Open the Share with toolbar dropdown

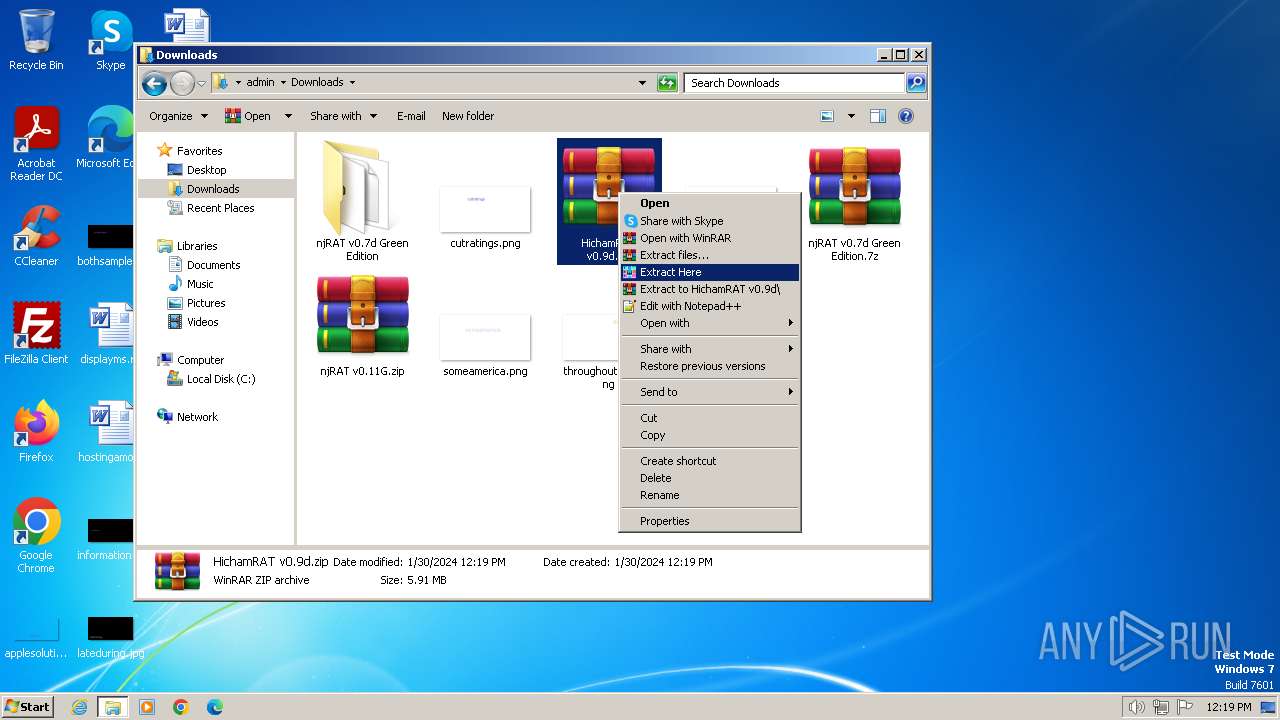coord(343,116)
